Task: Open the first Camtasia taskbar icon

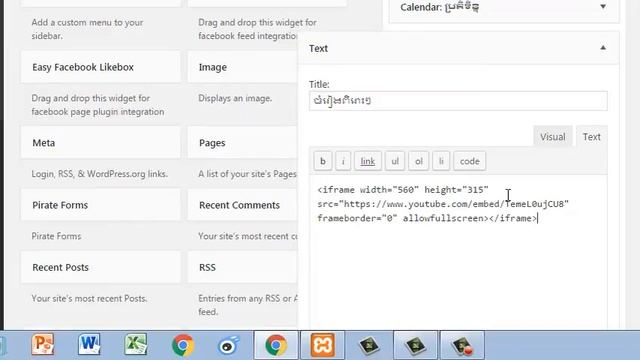Action: point(369,345)
